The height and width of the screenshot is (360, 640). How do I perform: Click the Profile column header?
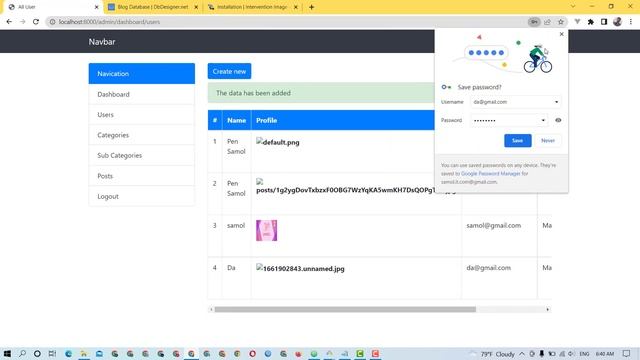(x=267, y=120)
